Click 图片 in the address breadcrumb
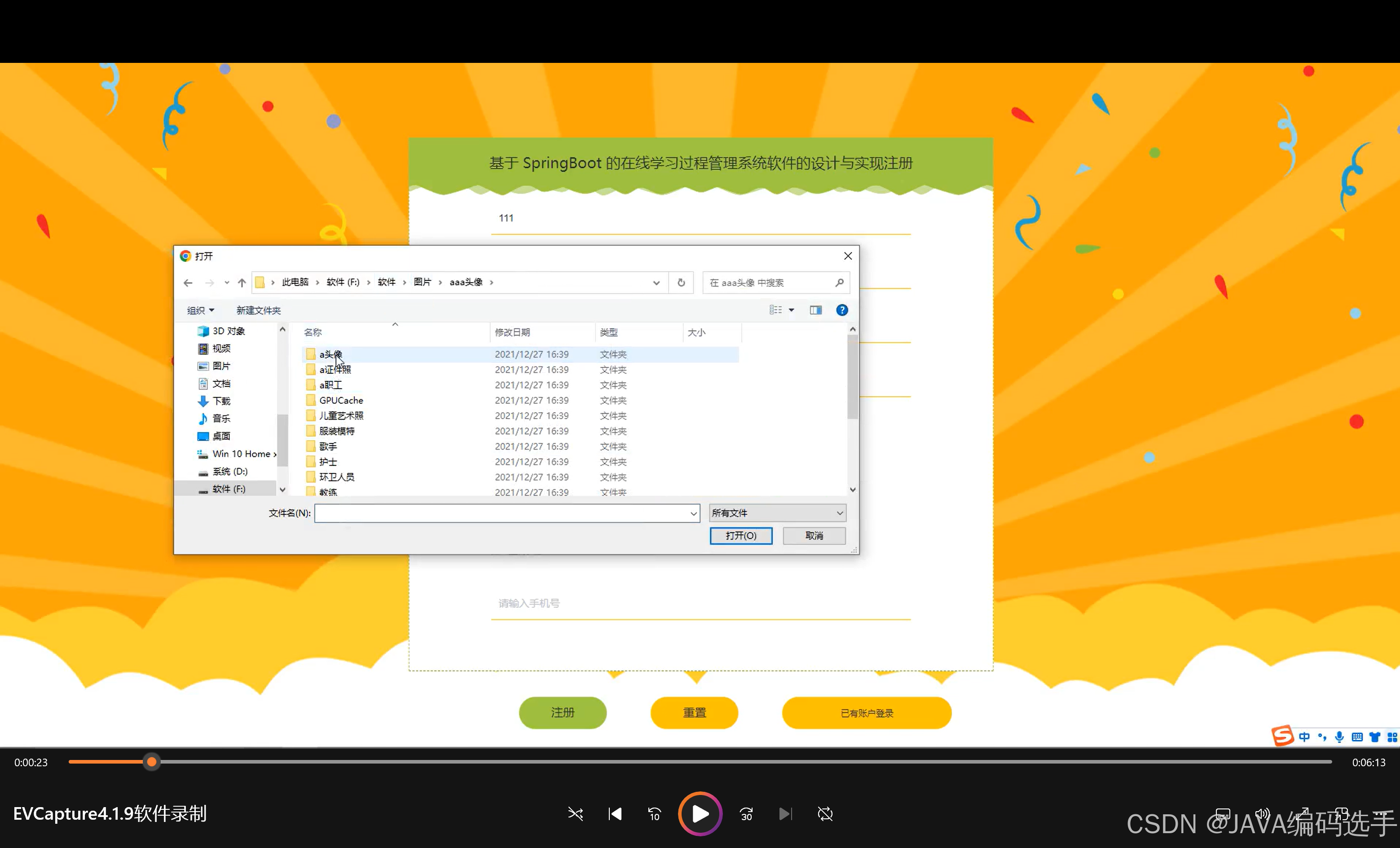 coord(423,283)
